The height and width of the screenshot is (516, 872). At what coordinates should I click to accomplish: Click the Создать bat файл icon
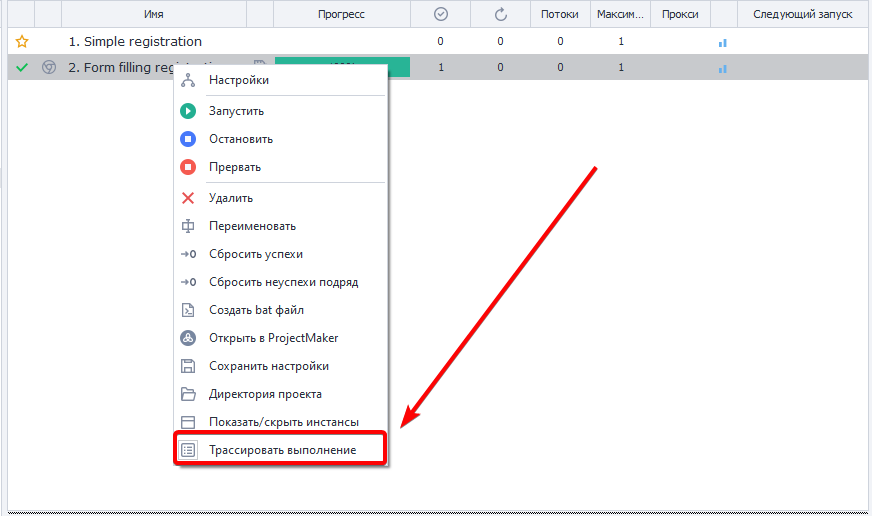[x=188, y=310]
